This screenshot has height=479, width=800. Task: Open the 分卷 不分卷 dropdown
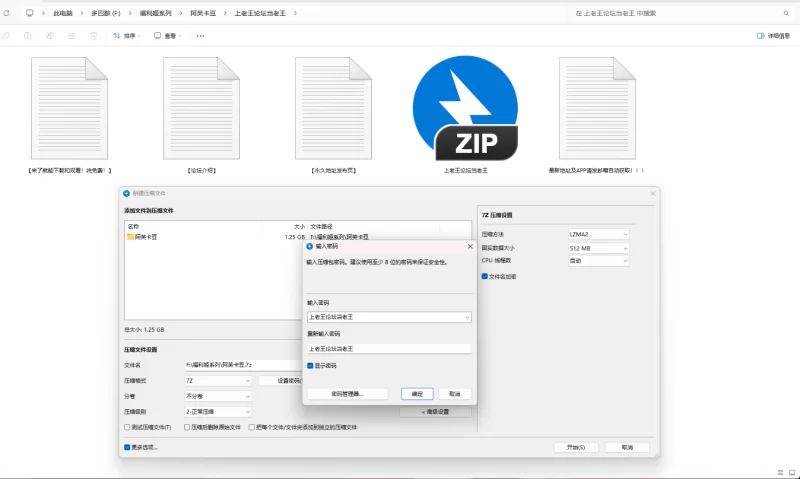click(x=218, y=396)
